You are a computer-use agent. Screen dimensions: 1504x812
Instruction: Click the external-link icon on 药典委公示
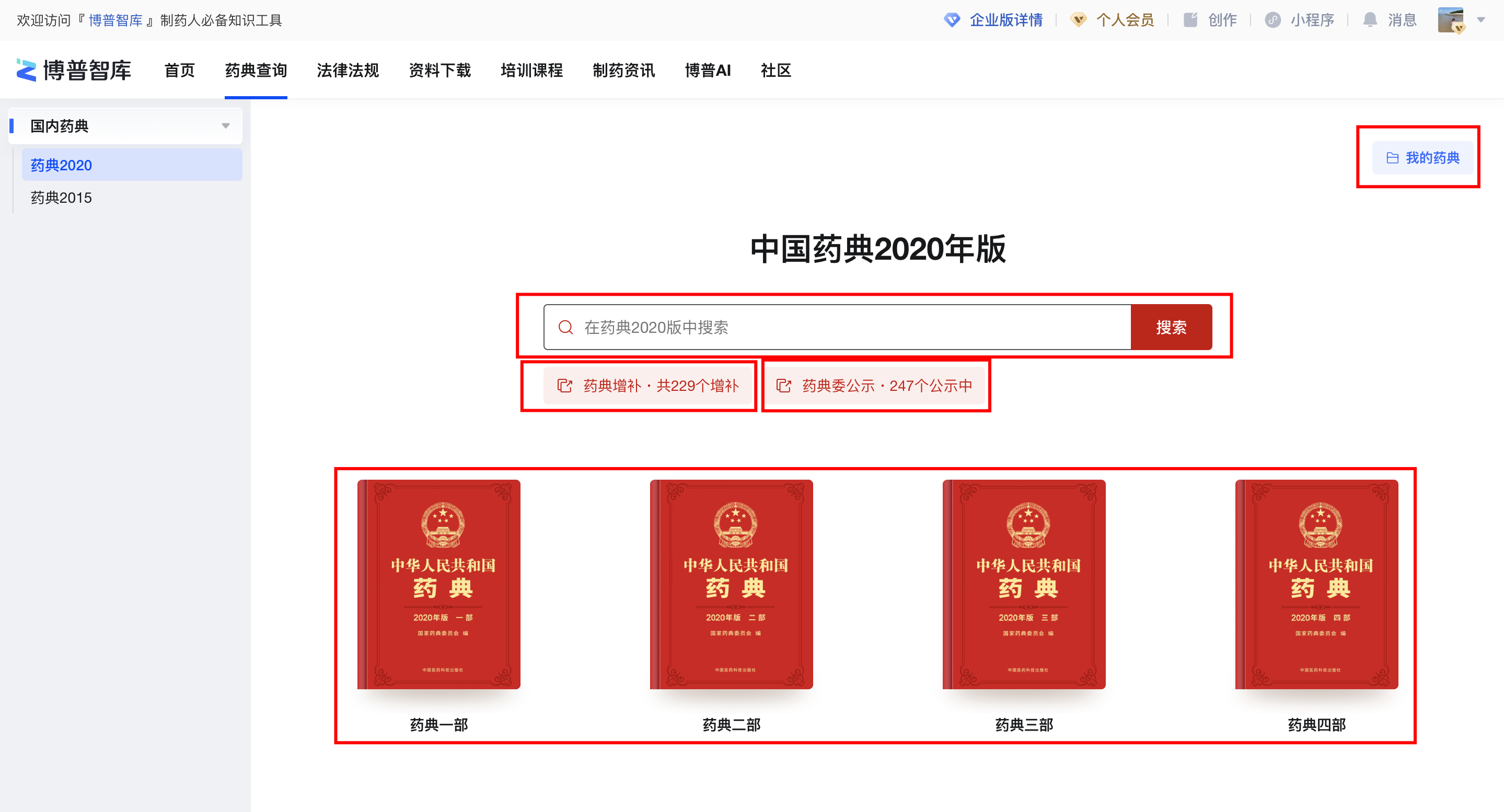coord(783,385)
